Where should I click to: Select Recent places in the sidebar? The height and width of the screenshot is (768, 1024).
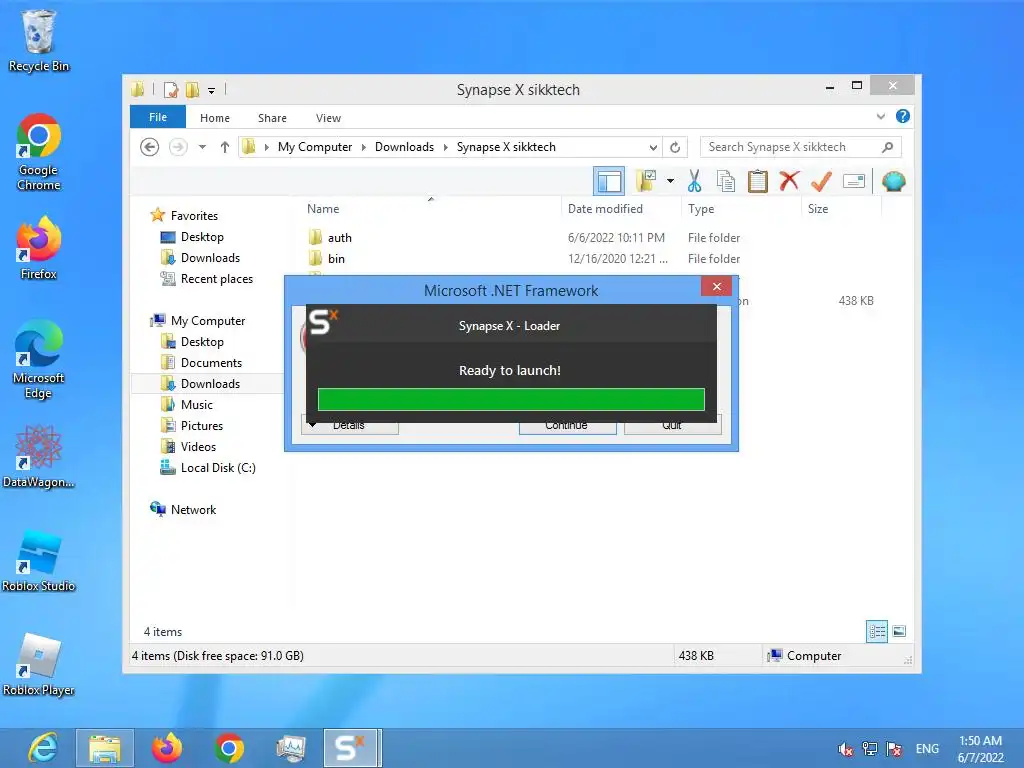tap(216, 278)
